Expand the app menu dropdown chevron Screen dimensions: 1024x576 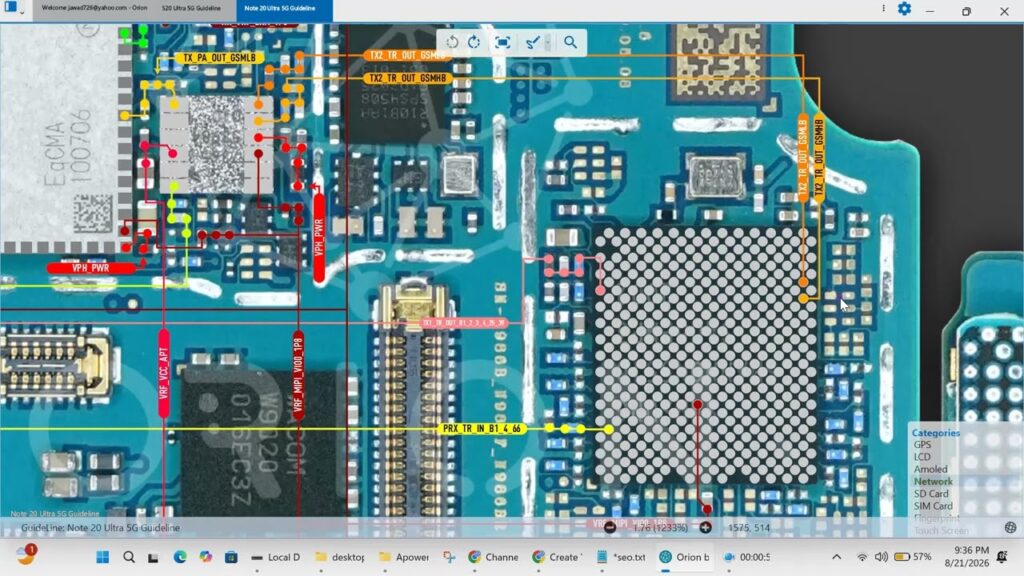(x=23, y=12)
